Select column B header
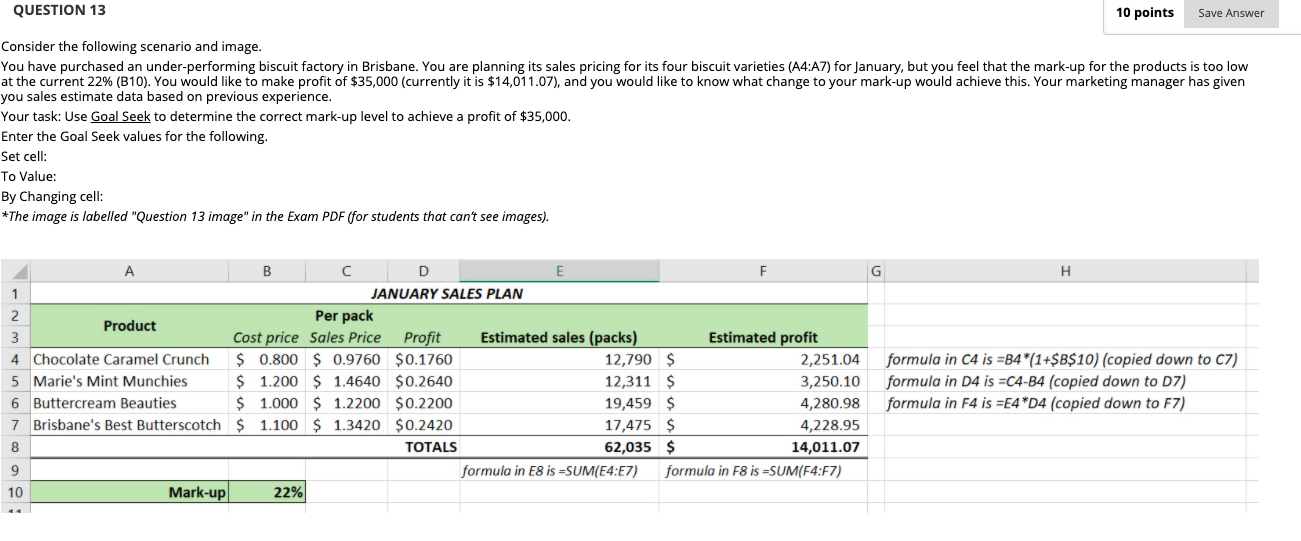This screenshot has width=1301, height=541. click(x=267, y=272)
